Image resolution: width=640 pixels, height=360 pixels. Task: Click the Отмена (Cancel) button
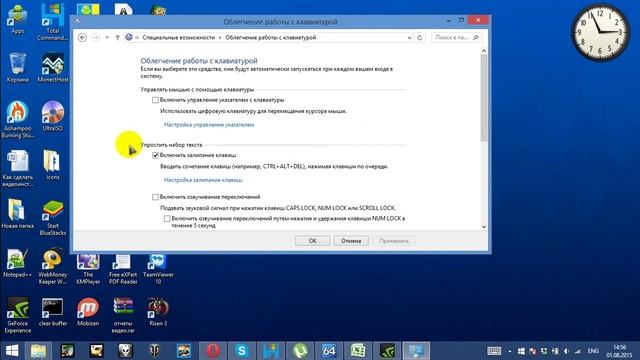tap(351, 241)
